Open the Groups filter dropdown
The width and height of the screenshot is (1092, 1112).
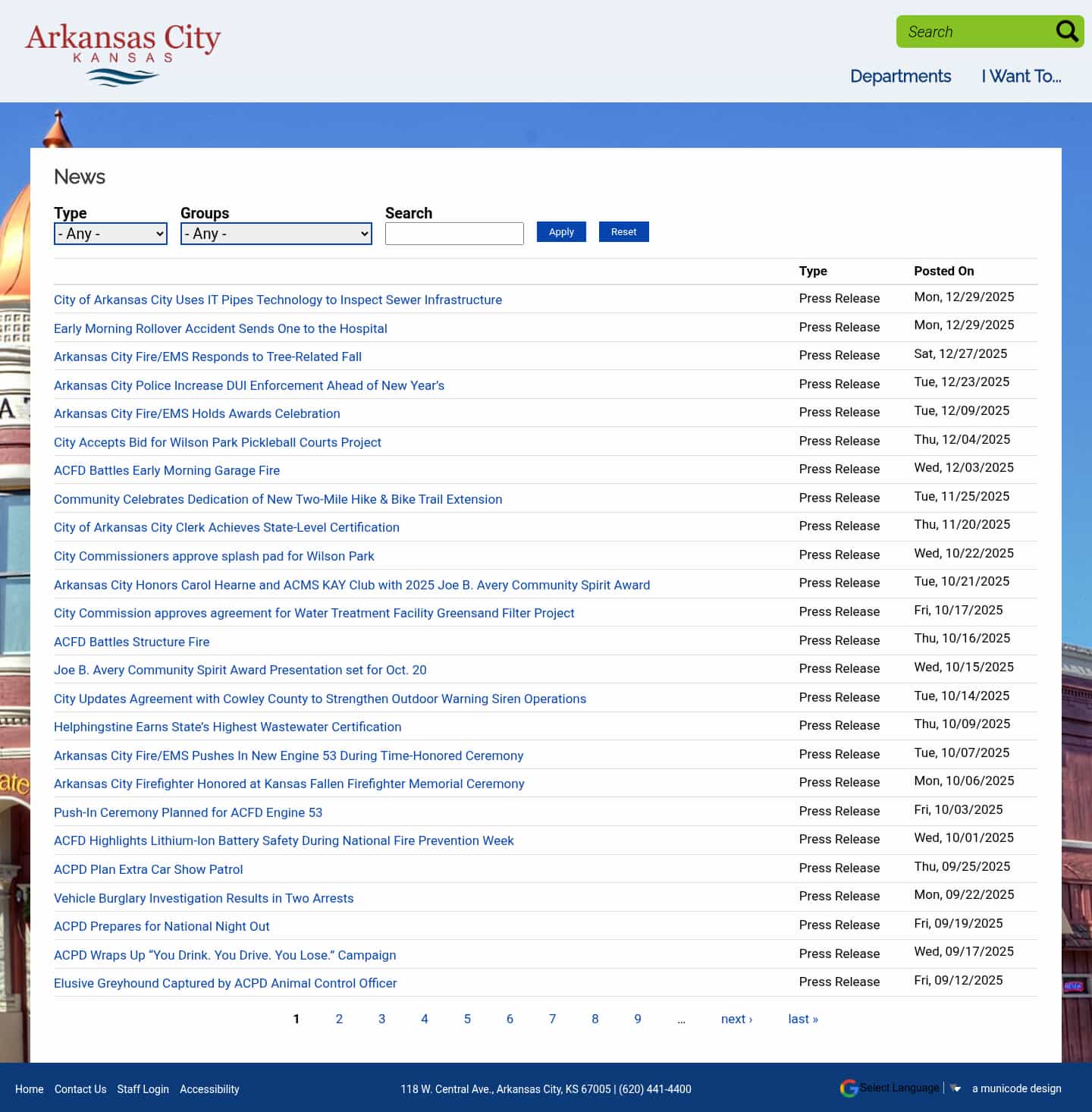(x=275, y=234)
